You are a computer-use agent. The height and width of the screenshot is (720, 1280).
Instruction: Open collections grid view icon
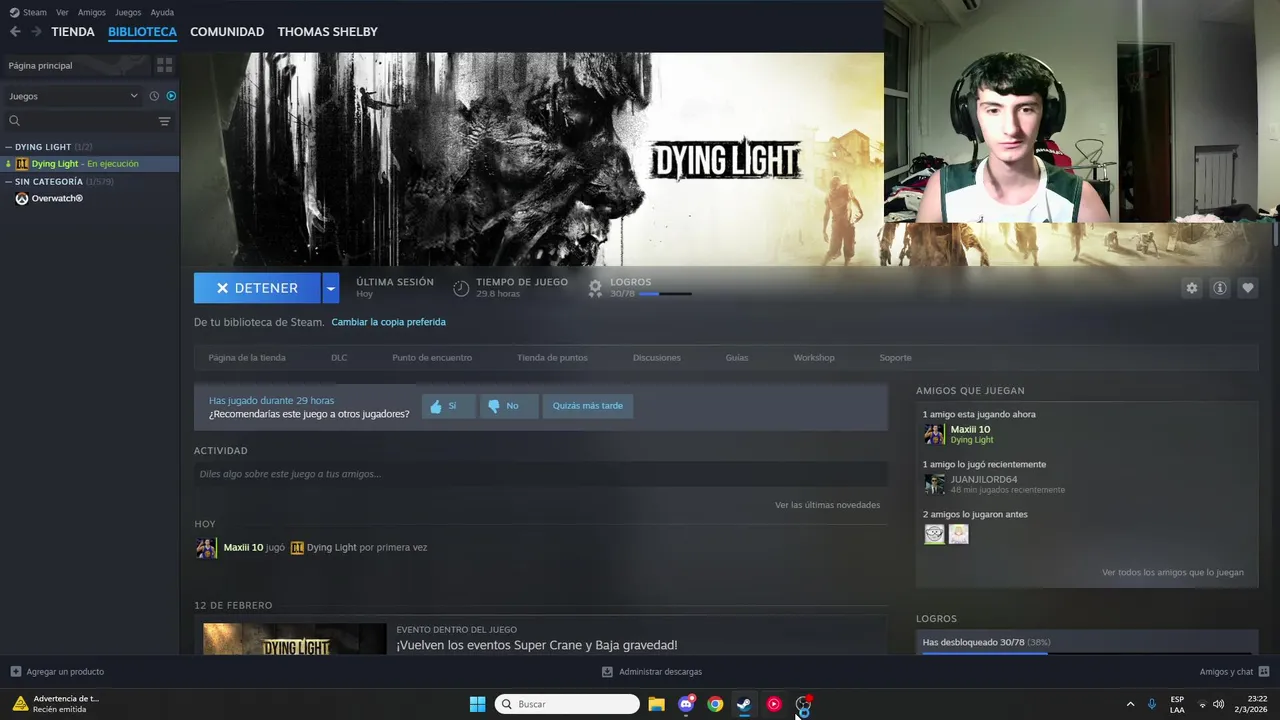coord(165,65)
